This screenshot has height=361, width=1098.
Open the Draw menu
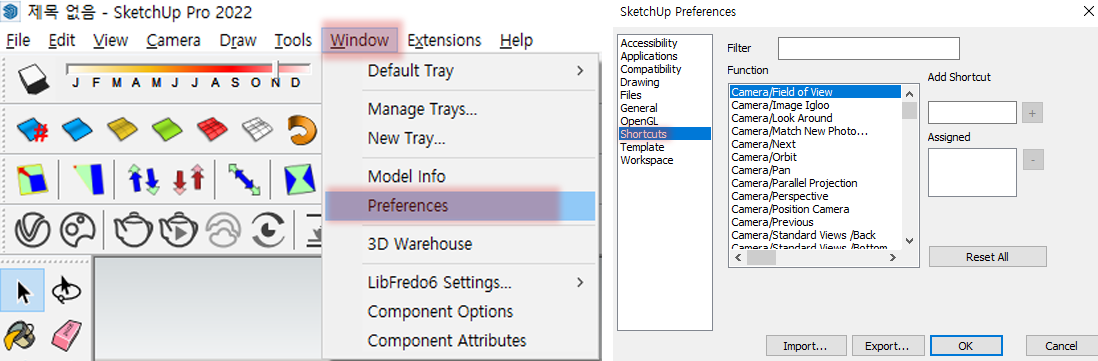coord(238,40)
